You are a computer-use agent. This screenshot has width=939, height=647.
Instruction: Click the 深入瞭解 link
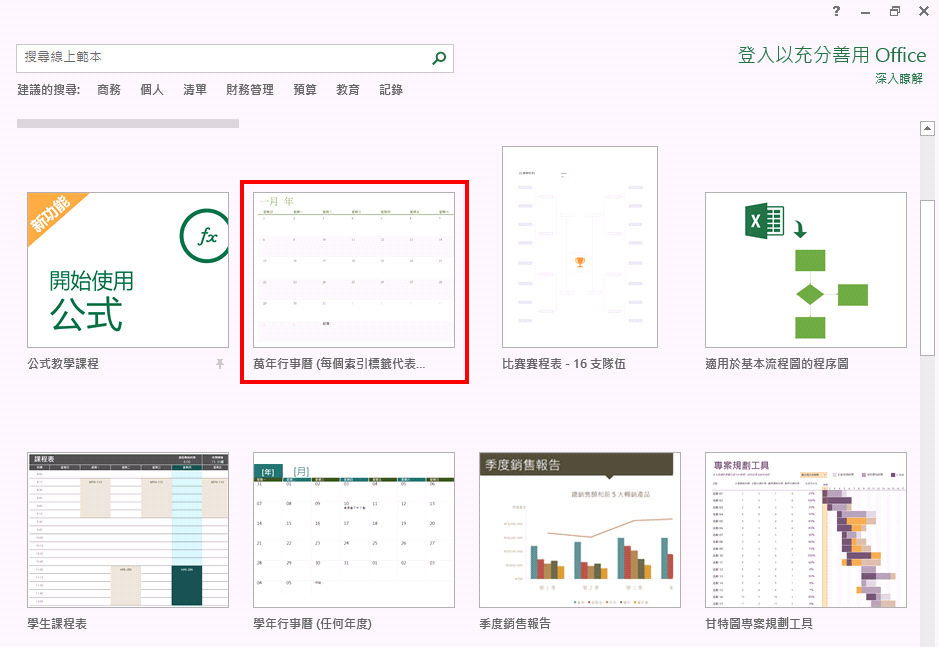[899, 79]
